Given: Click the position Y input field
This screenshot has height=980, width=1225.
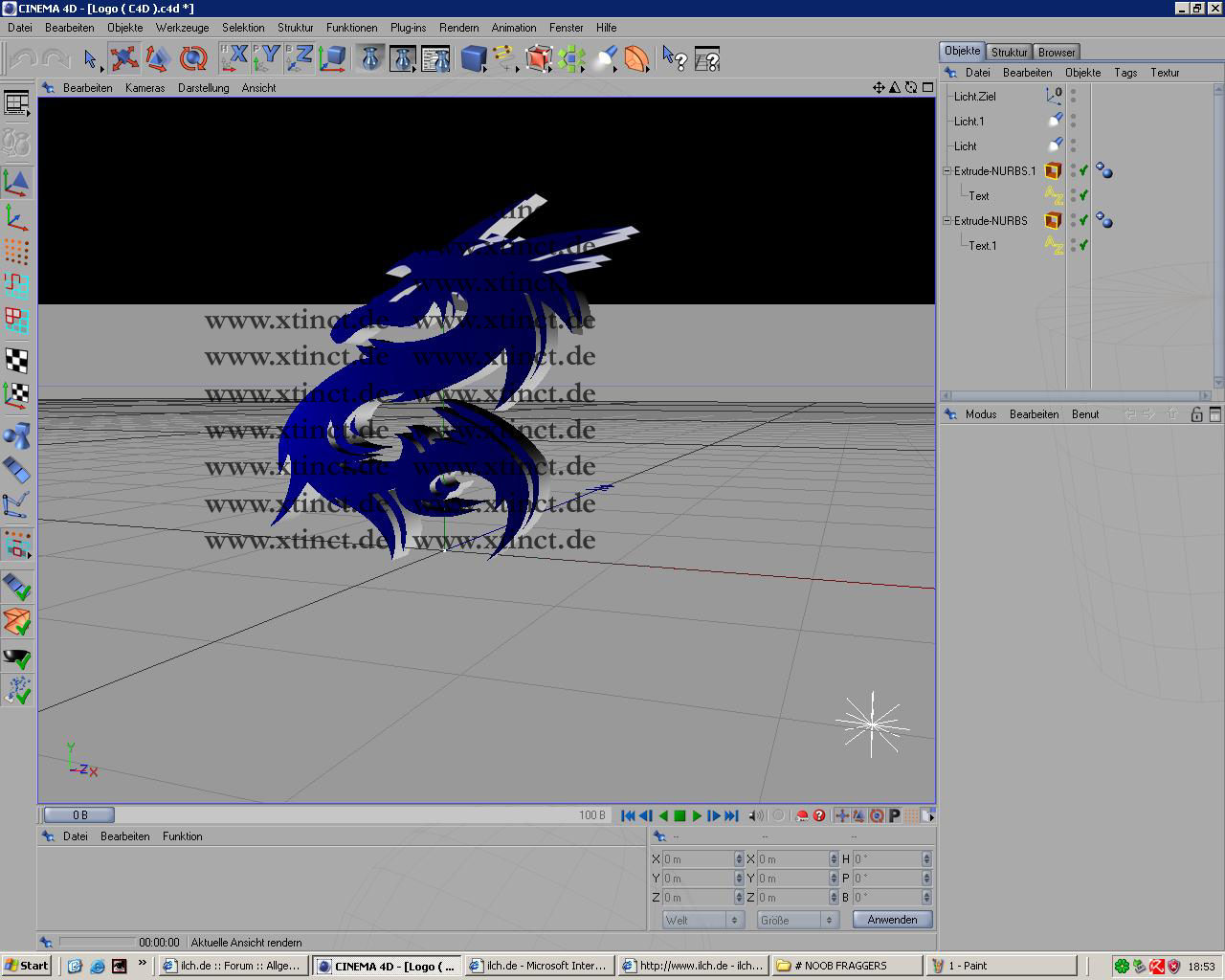Looking at the screenshot, I should (x=698, y=878).
